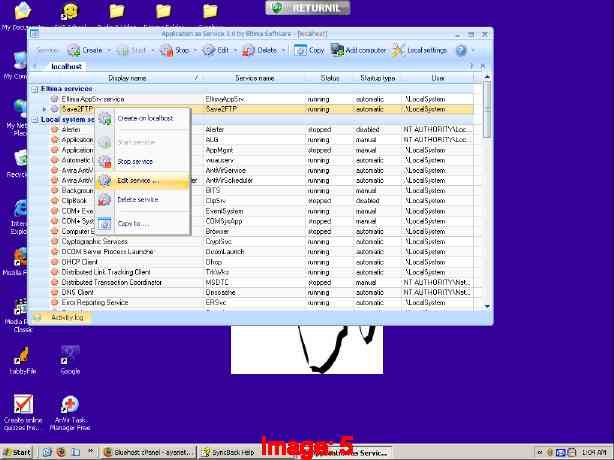This screenshot has width=614, height=460.
Task: Choose Stop service from context menu
Action: [x=143, y=161]
